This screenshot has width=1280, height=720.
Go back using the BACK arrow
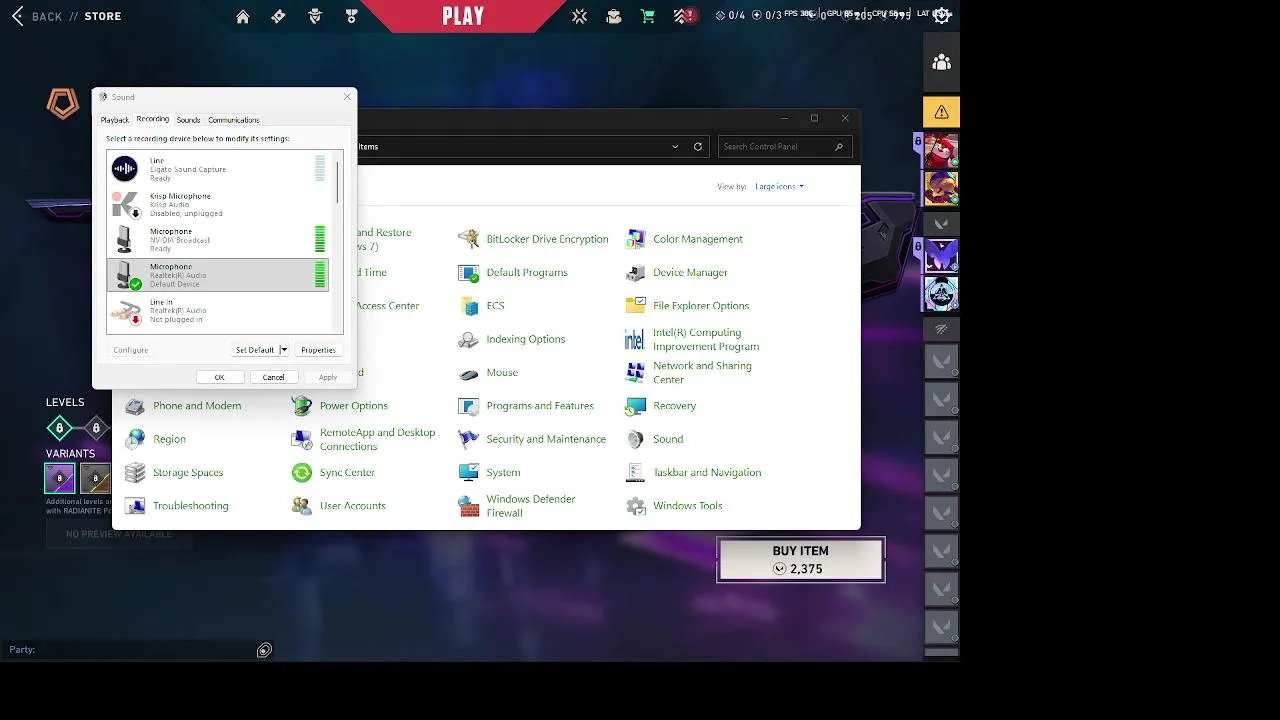coord(17,16)
